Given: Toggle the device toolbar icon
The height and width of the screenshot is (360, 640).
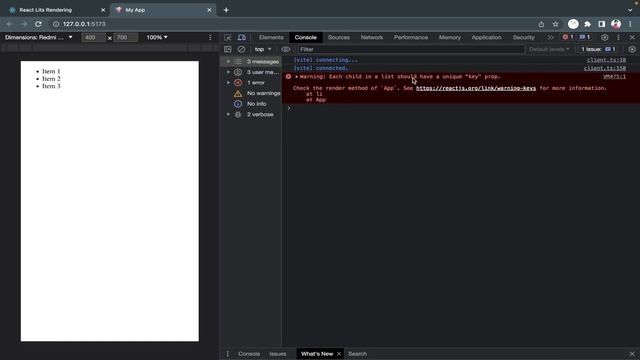Looking at the screenshot, I should tap(242, 38).
